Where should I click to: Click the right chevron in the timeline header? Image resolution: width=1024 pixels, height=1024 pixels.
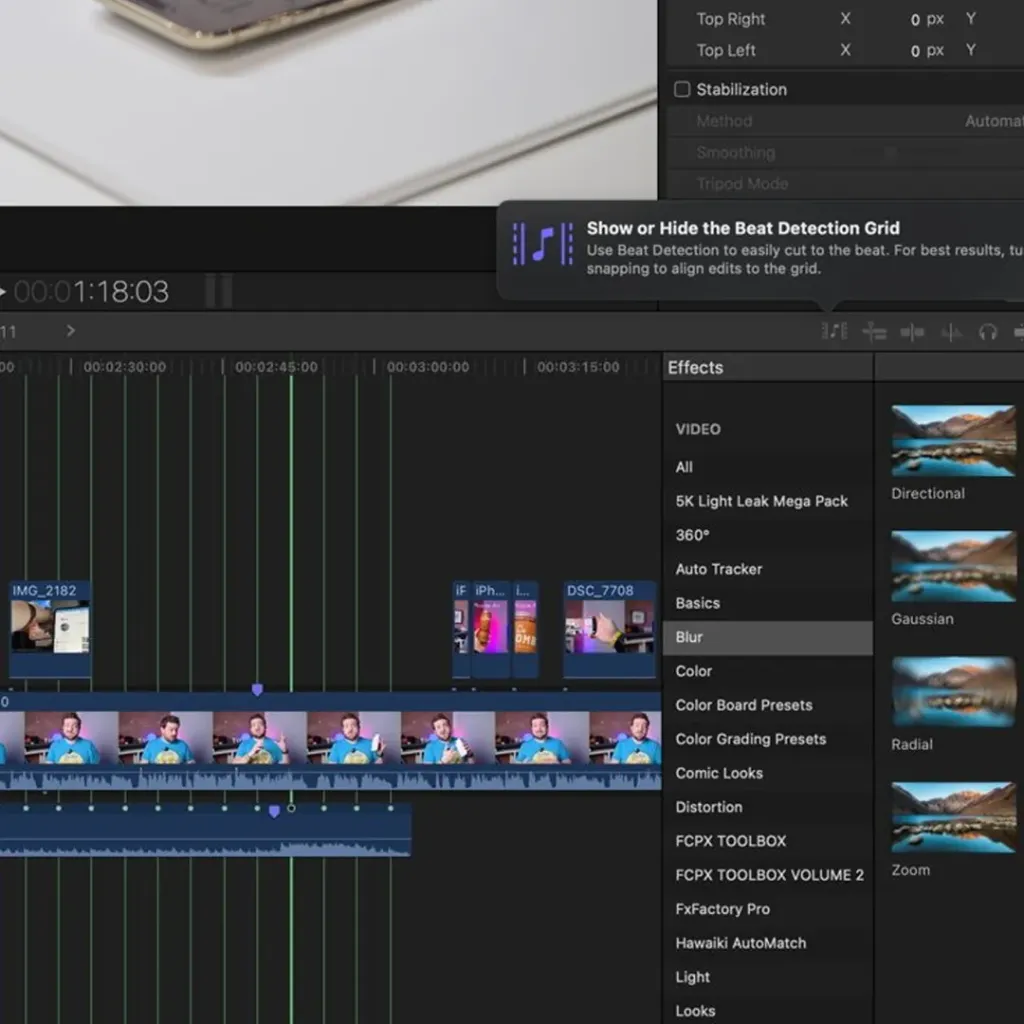[x=71, y=331]
